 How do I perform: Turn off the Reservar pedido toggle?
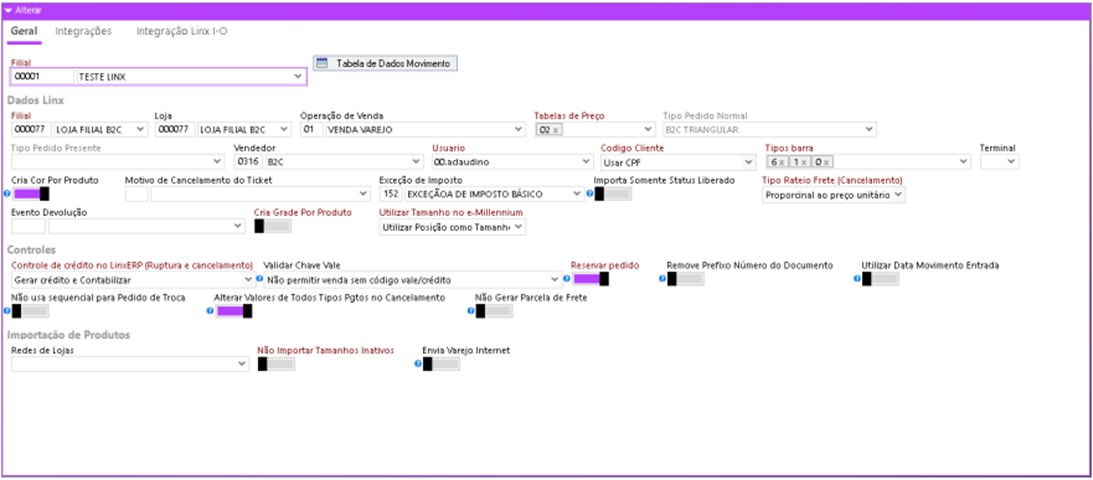591,279
